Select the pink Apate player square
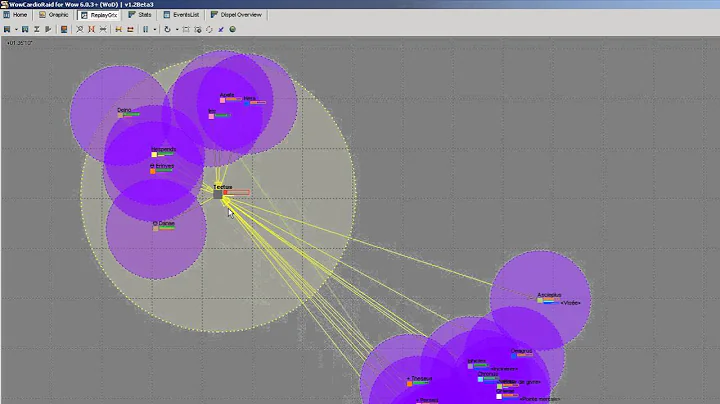Screen dimensions: 720x404 click(x=223, y=100)
